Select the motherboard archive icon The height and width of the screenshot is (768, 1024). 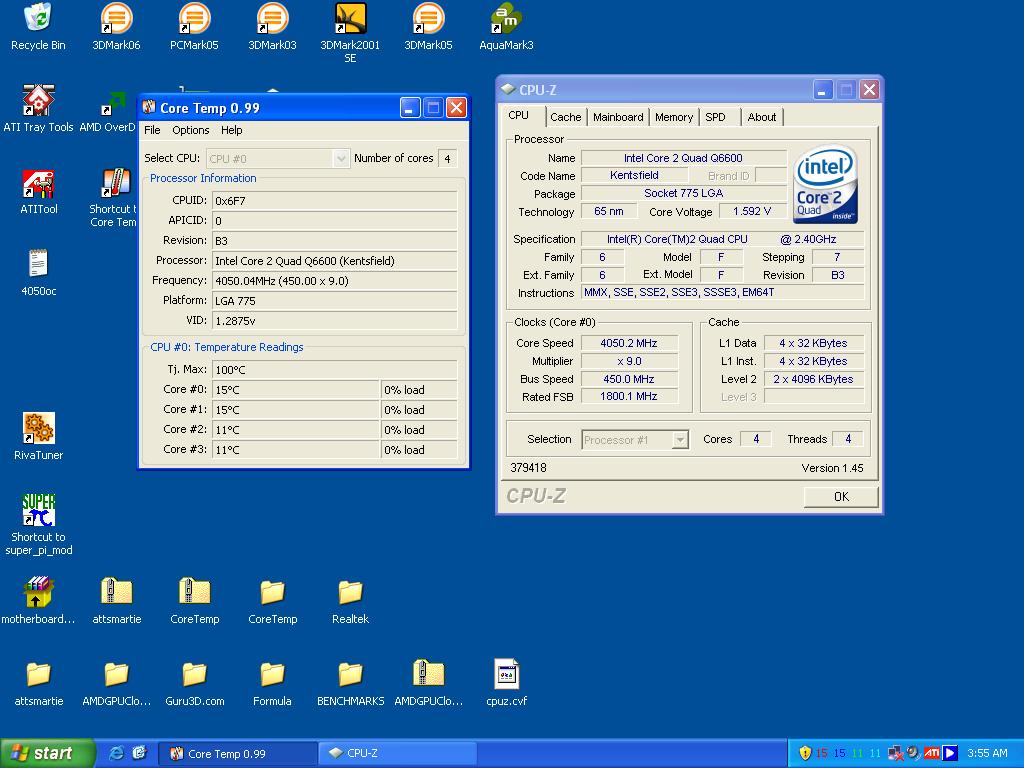(x=38, y=600)
